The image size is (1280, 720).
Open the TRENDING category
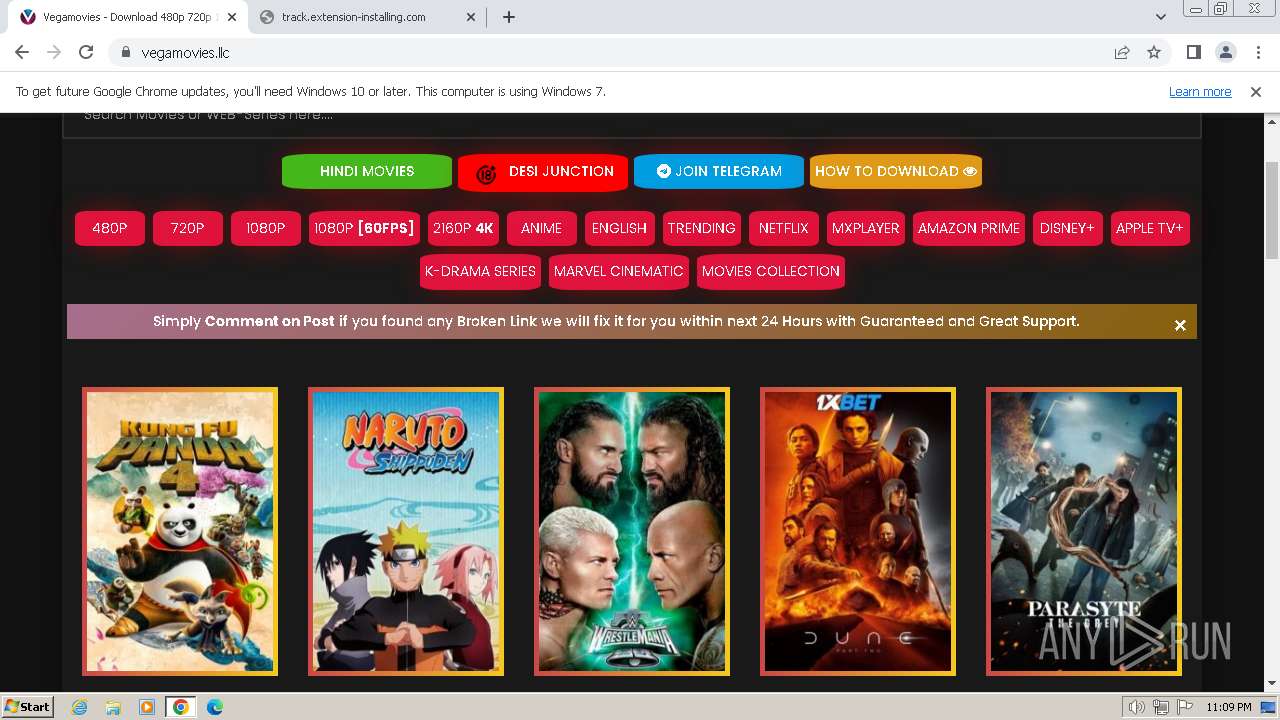pyautogui.click(x=702, y=228)
